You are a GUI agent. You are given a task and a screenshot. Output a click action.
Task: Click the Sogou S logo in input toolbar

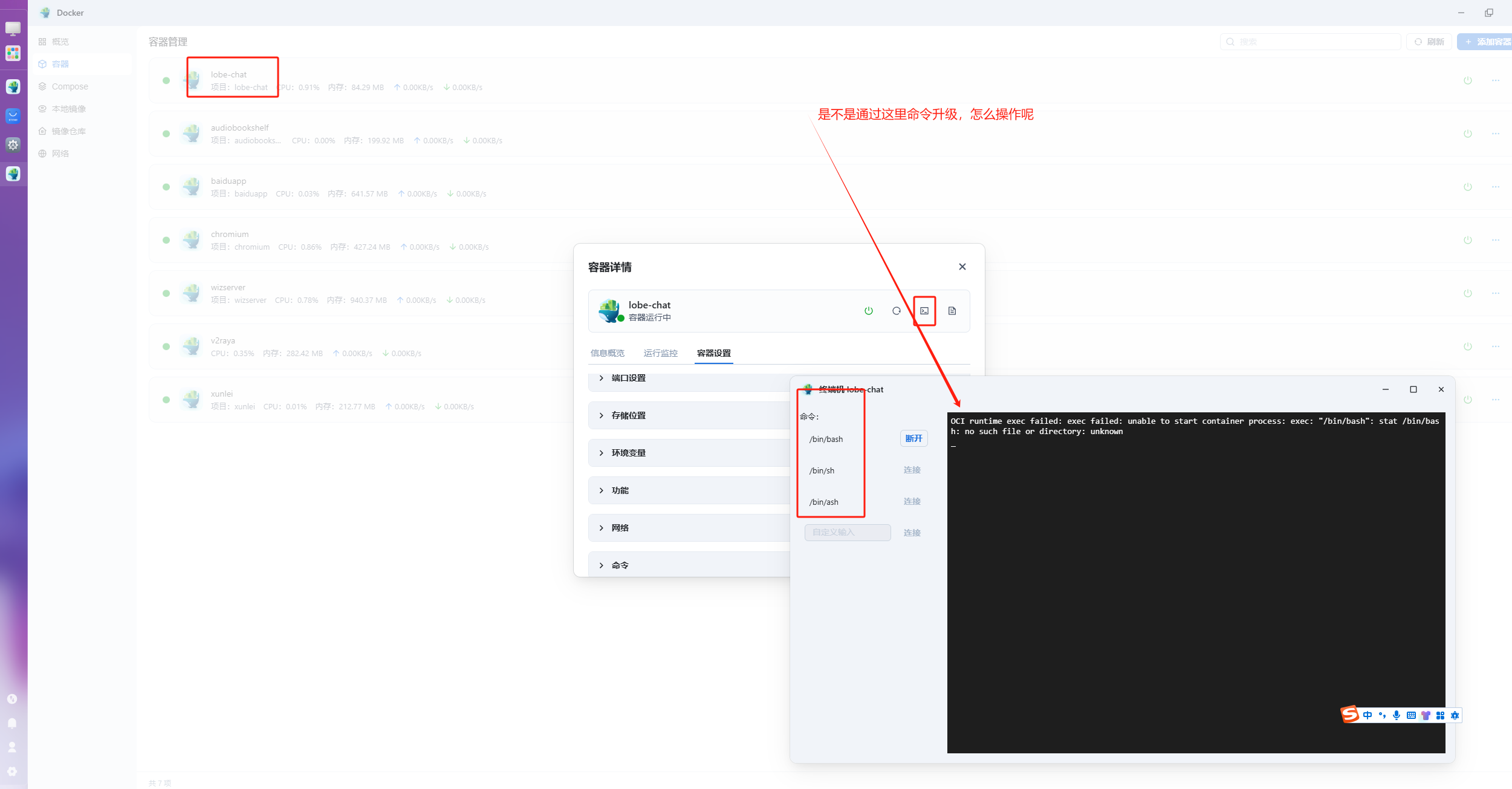click(1349, 715)
